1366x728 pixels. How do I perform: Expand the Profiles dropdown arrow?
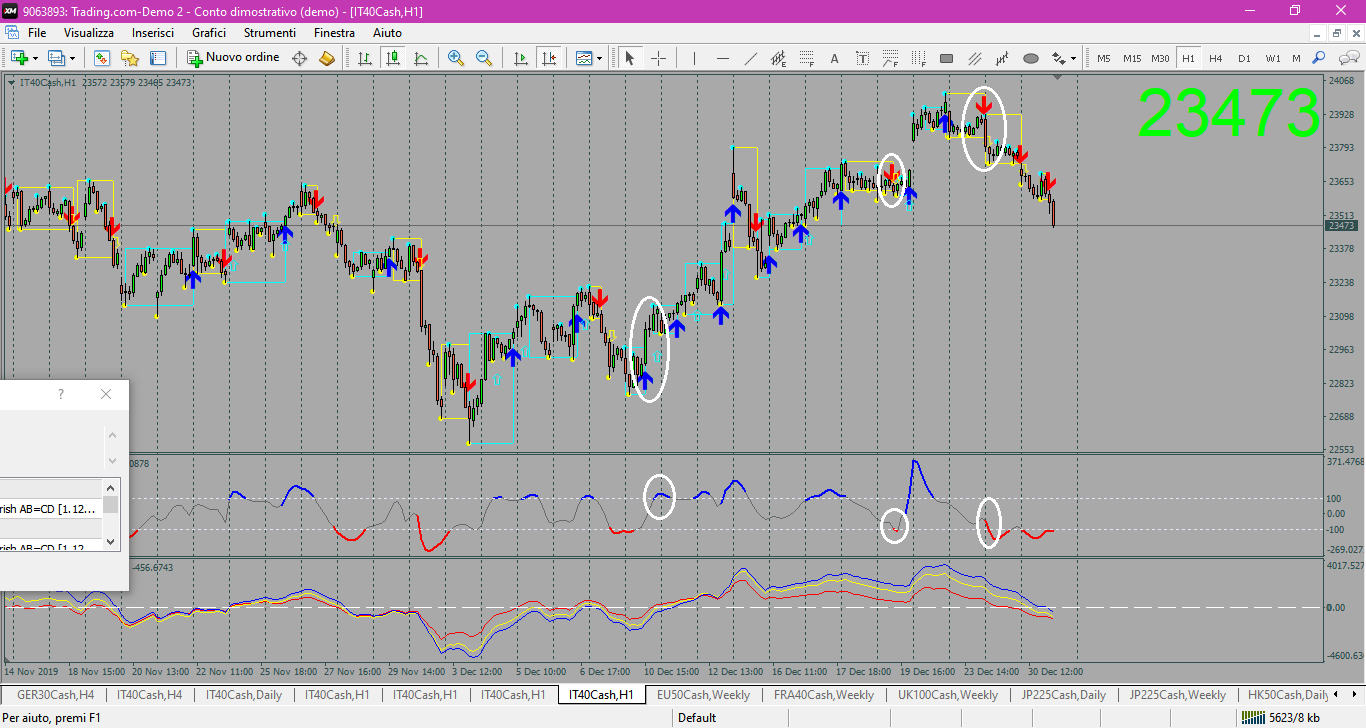(72, 58)
